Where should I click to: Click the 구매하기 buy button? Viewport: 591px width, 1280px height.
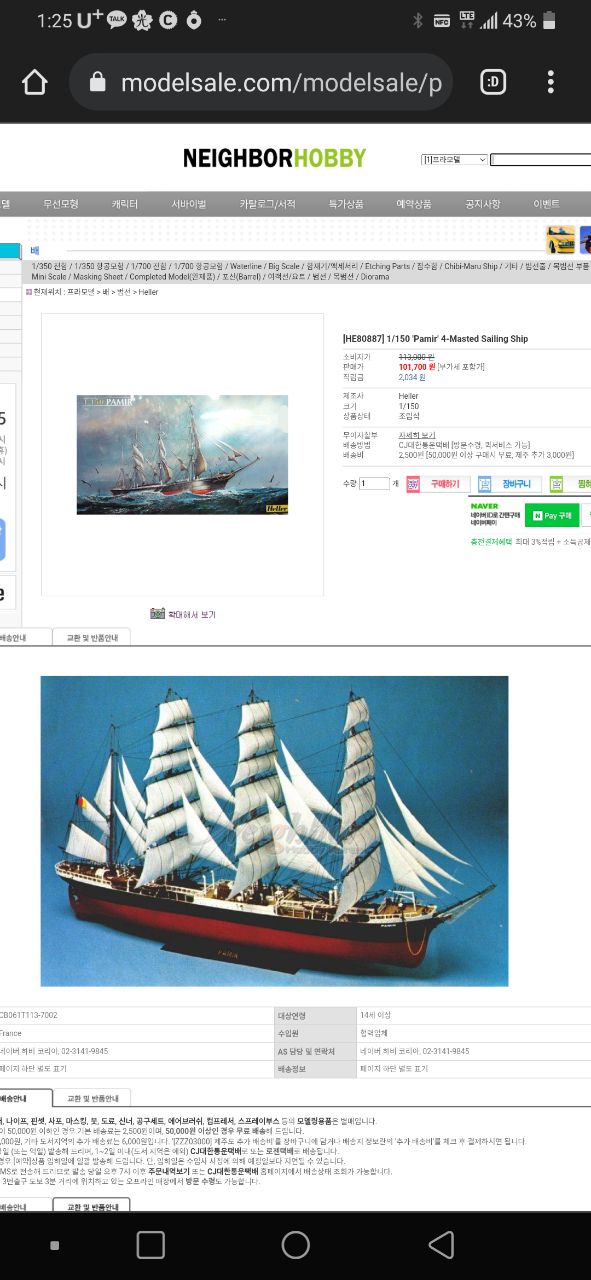[x=437, y=484]
